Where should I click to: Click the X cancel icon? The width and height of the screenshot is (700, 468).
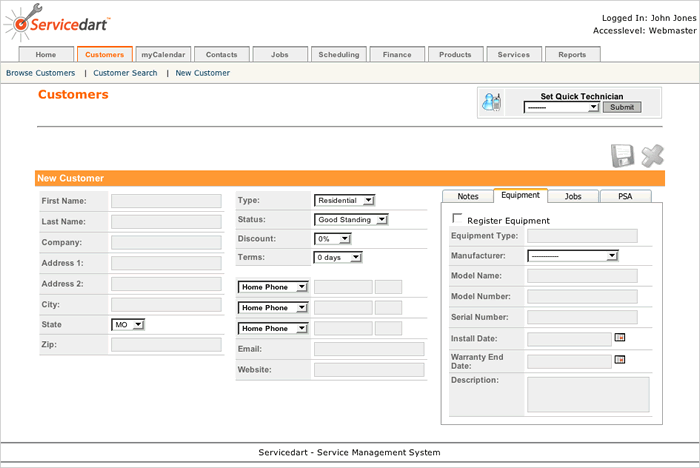[x=652, y=155]
